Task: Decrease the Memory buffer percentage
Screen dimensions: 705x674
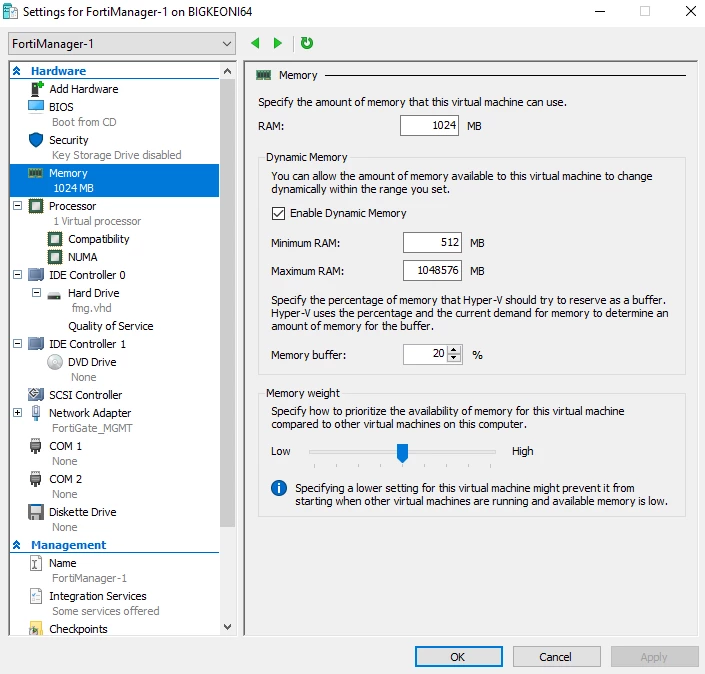Action: pyautogui.click(x=455, y=359)
